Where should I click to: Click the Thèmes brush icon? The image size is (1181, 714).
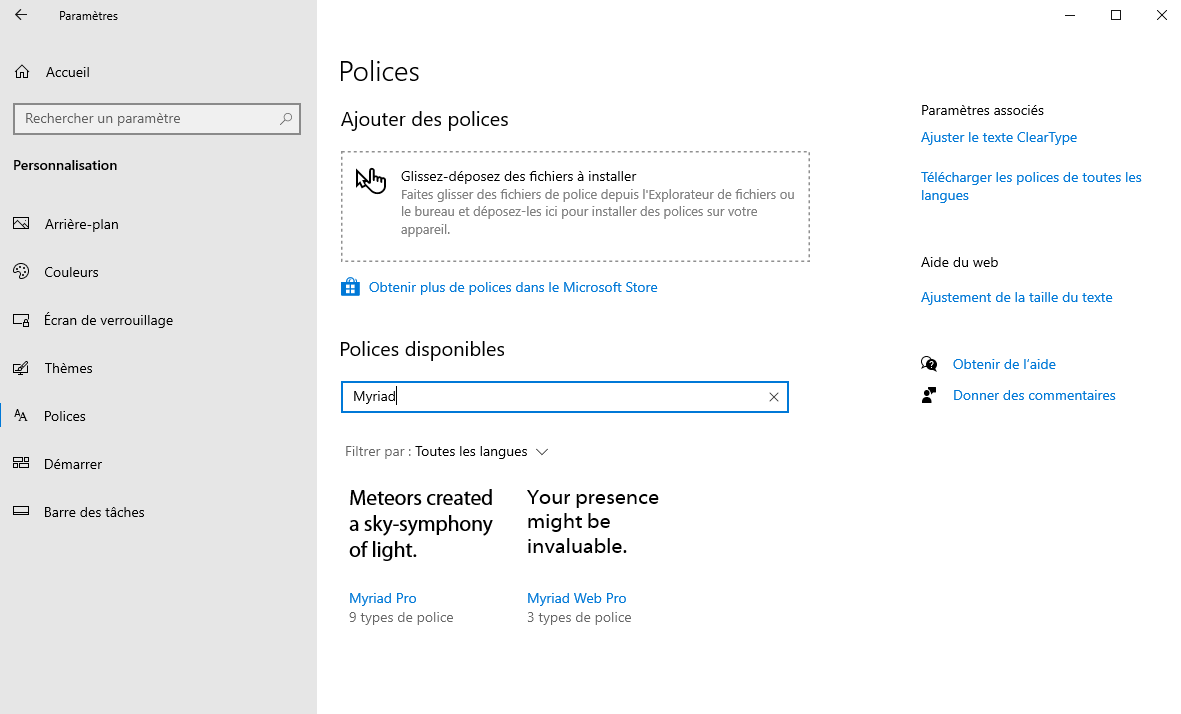click(21, 368)
